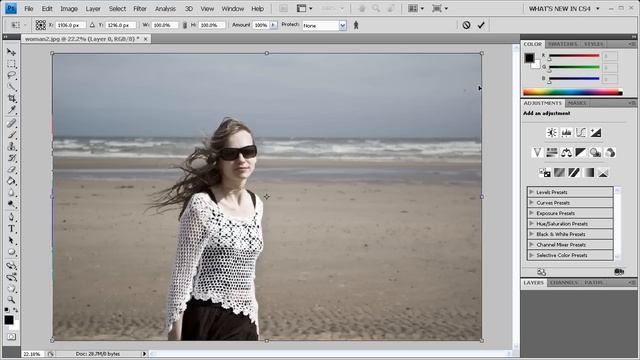
Task: Click the R (red) color slider
Action: click(x=574, y=56)
